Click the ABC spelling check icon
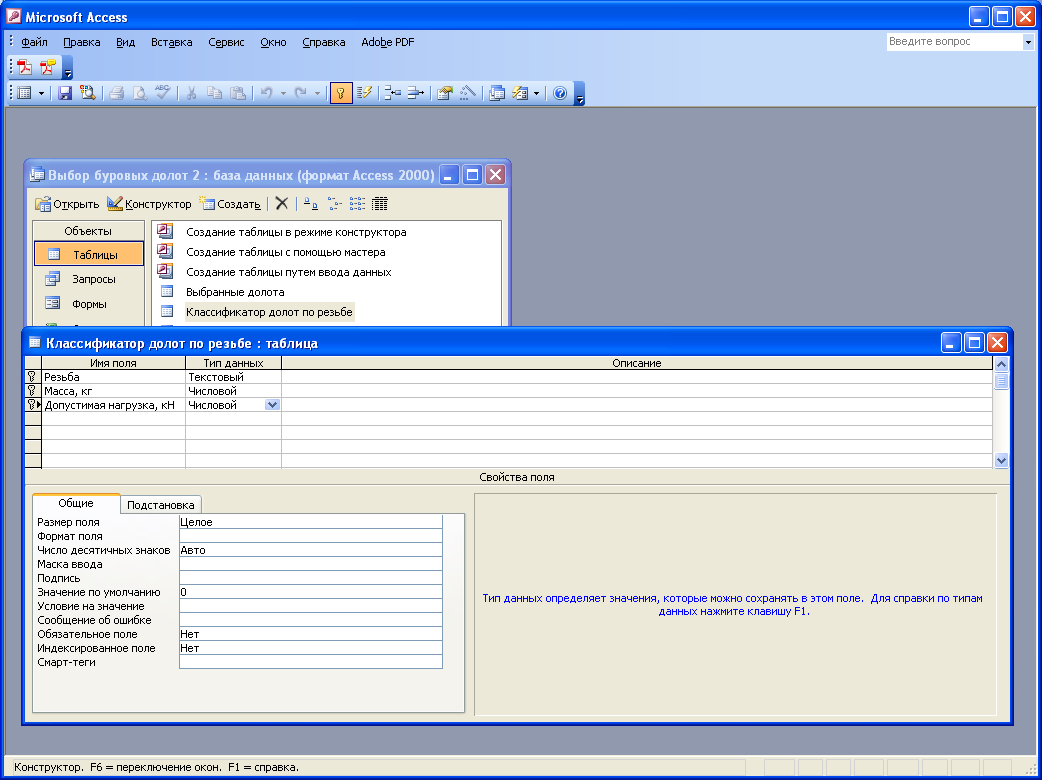The height and width of the screenshot is (780, 1042). click(x=163, y=93)
